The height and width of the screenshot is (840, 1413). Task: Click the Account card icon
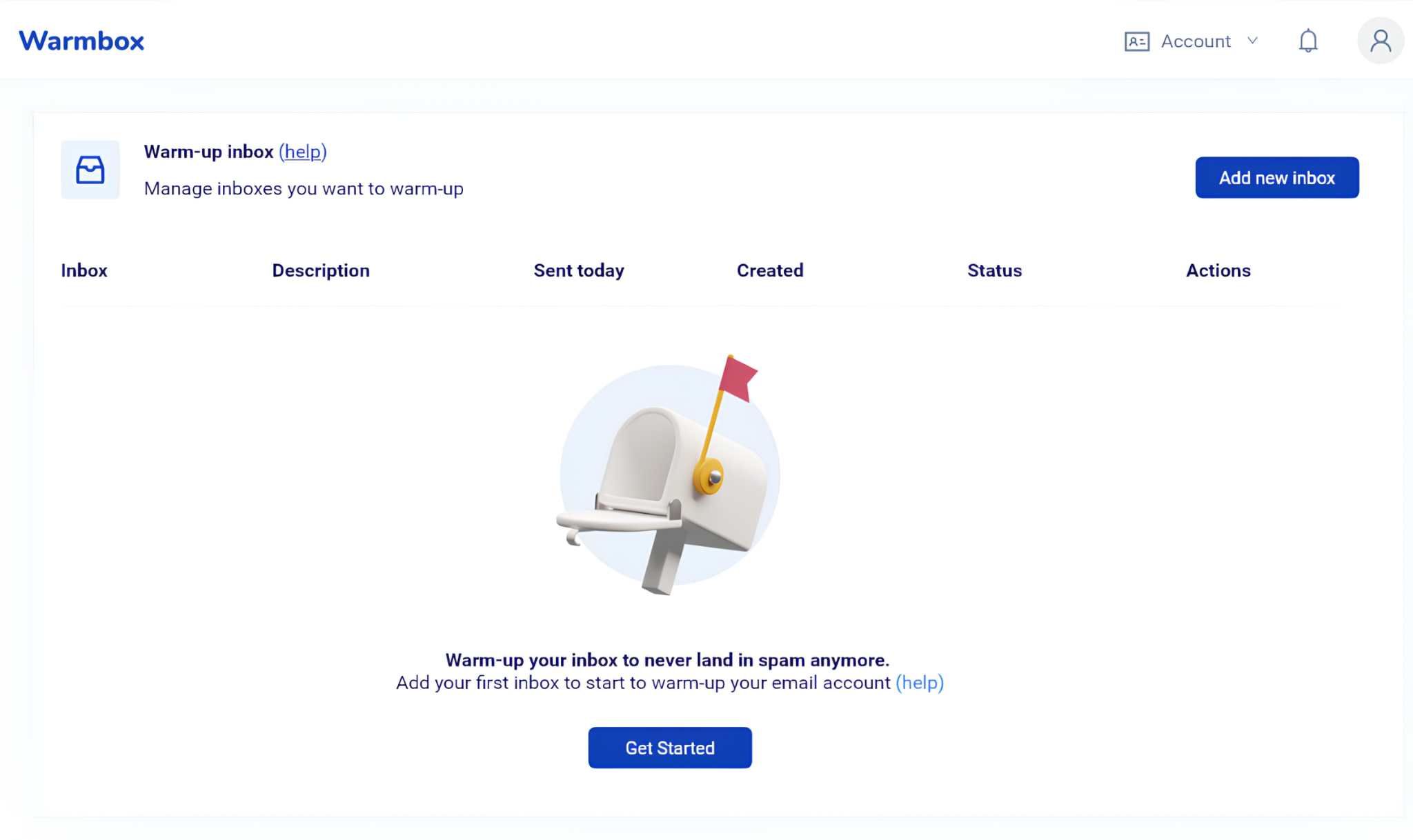1136,41
